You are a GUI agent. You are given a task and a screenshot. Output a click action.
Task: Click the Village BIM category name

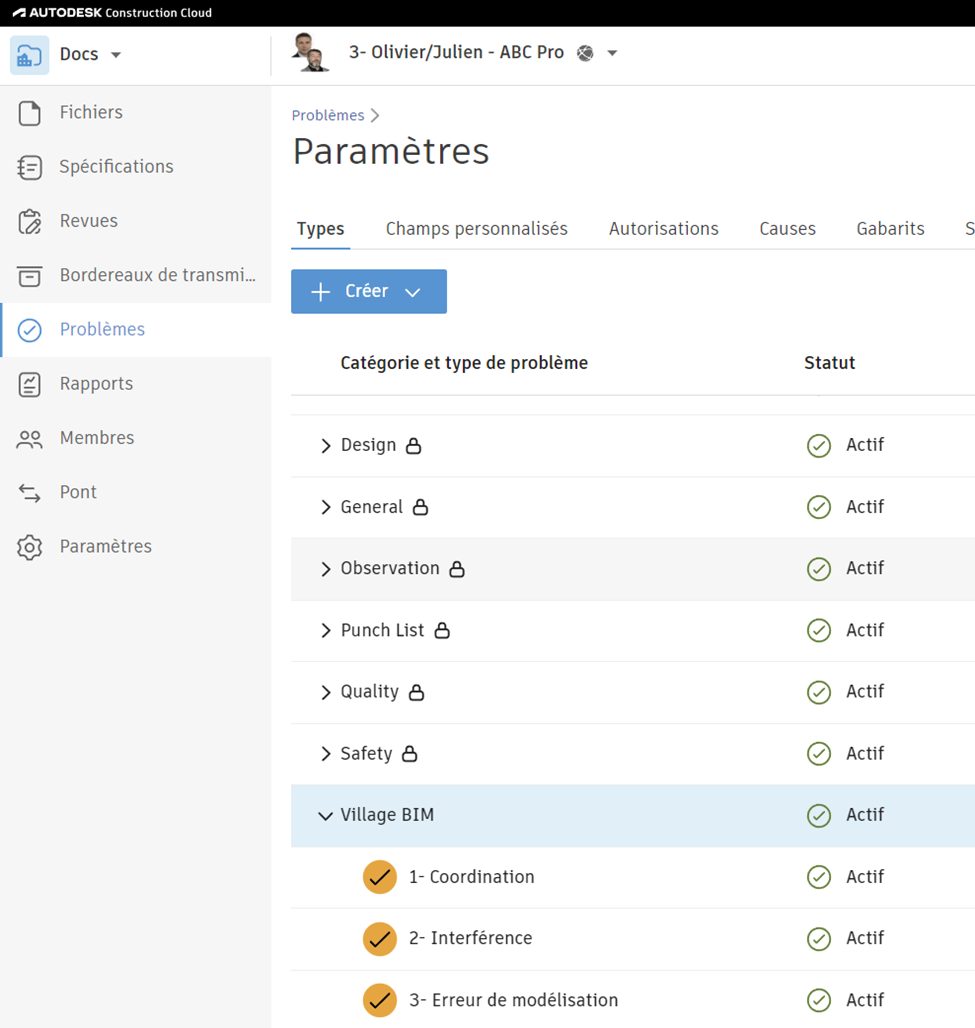(x=387, y=815)
